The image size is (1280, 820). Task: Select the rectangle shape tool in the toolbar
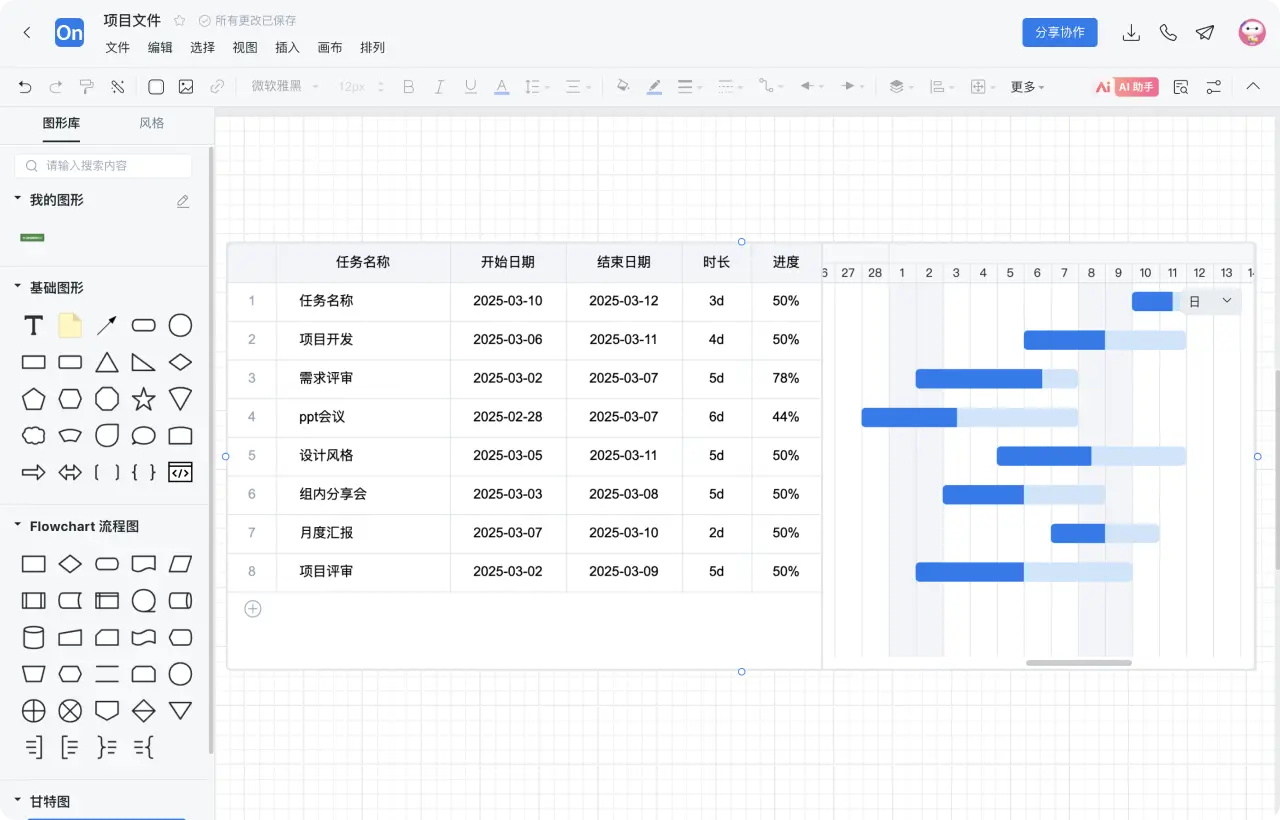point(155,87)
